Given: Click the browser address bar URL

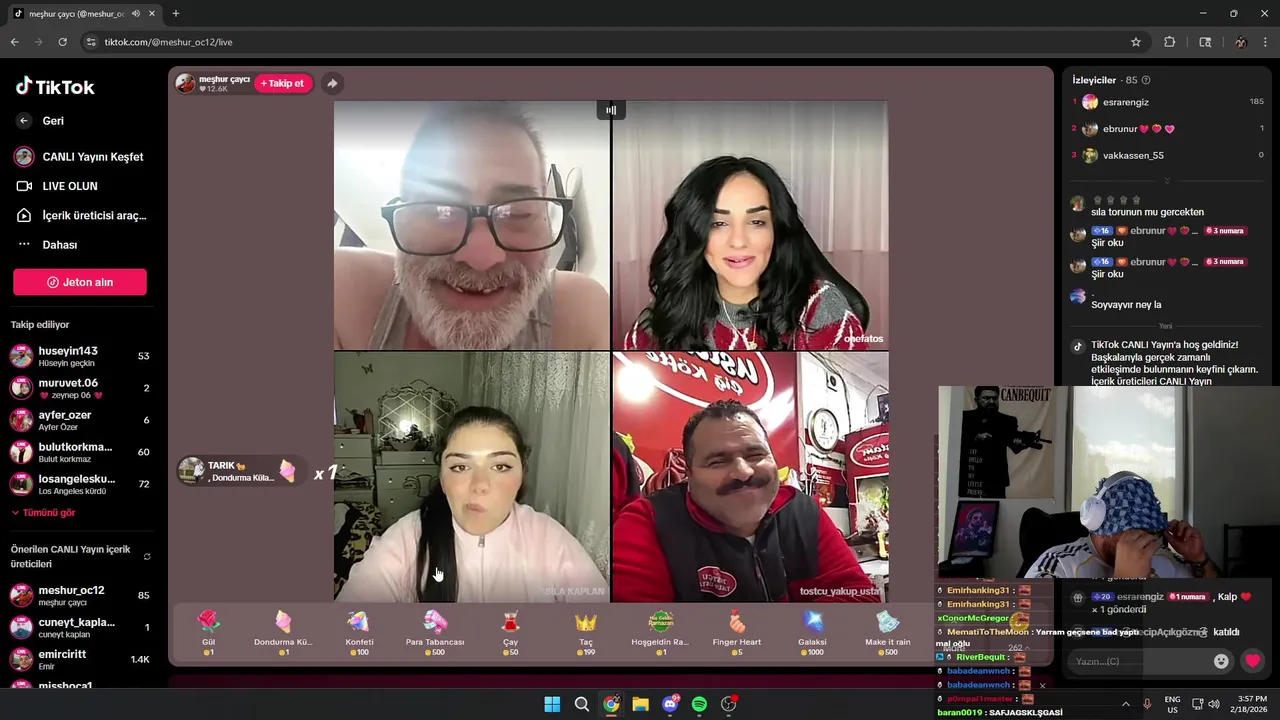Looking at the screenshot, I should point(168,42).
